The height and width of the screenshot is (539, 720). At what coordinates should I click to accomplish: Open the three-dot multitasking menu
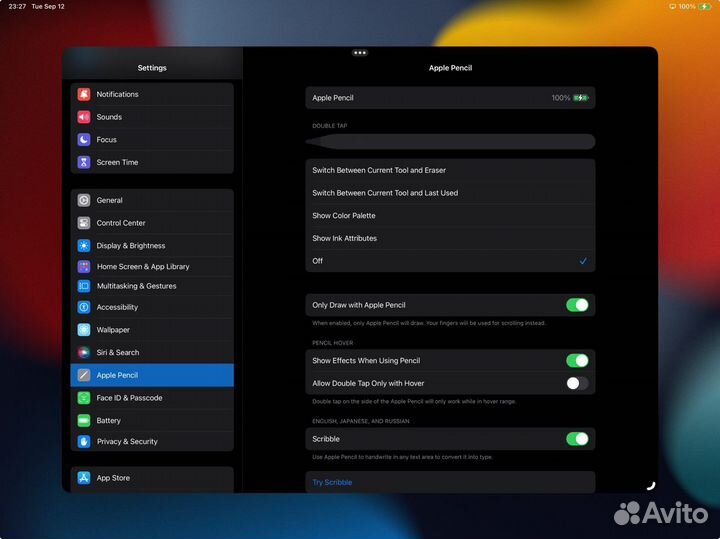tap(360, 53)
